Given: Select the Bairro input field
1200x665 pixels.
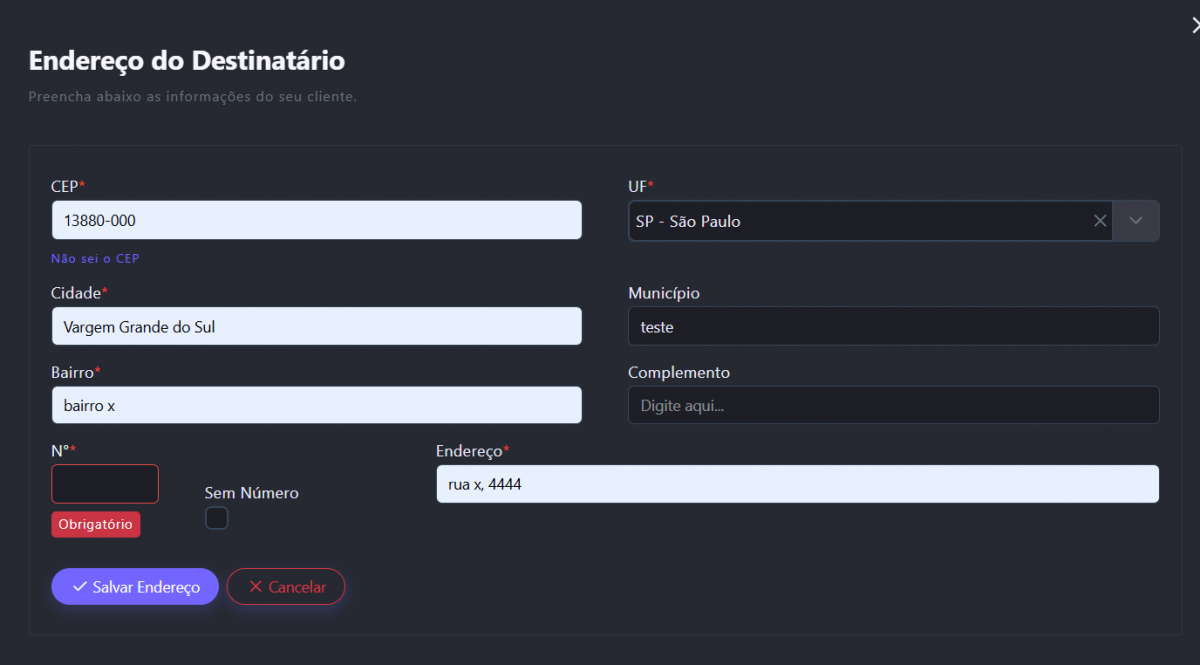Looking at the screenshot, I should click(x=316, y=405).
